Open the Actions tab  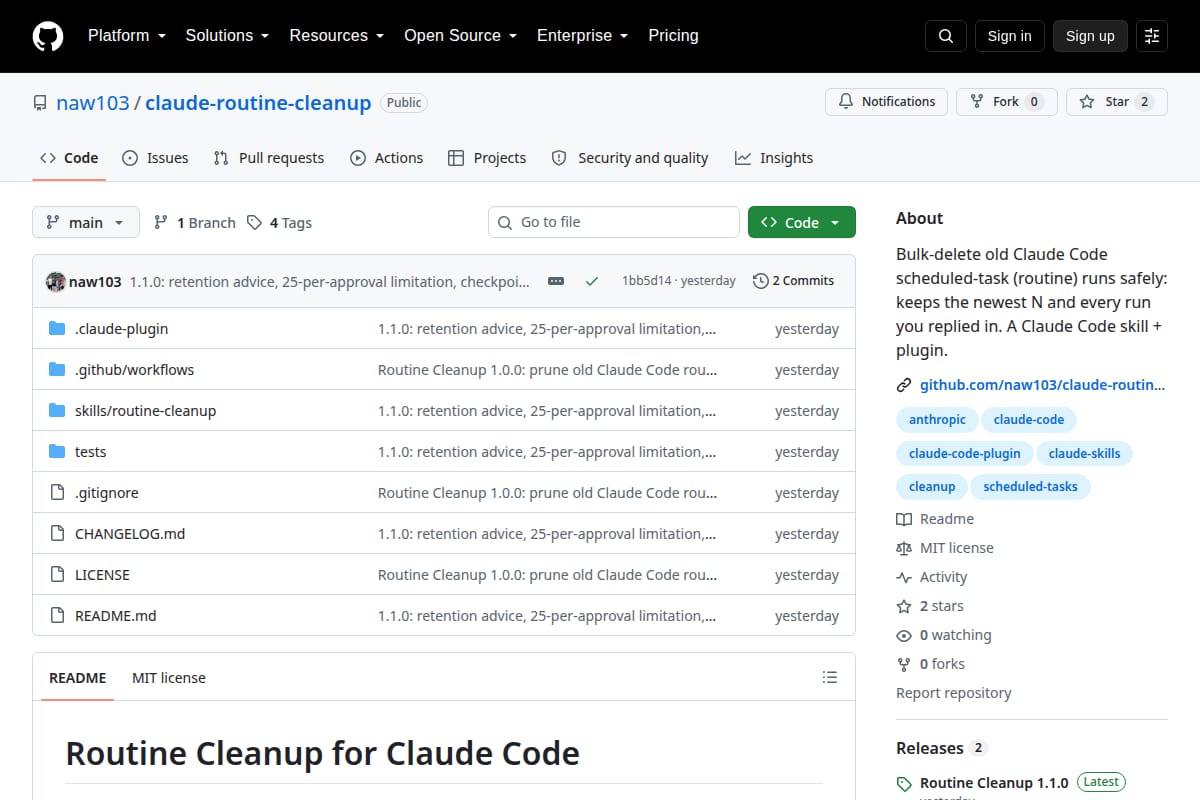[x=387, y=158]
